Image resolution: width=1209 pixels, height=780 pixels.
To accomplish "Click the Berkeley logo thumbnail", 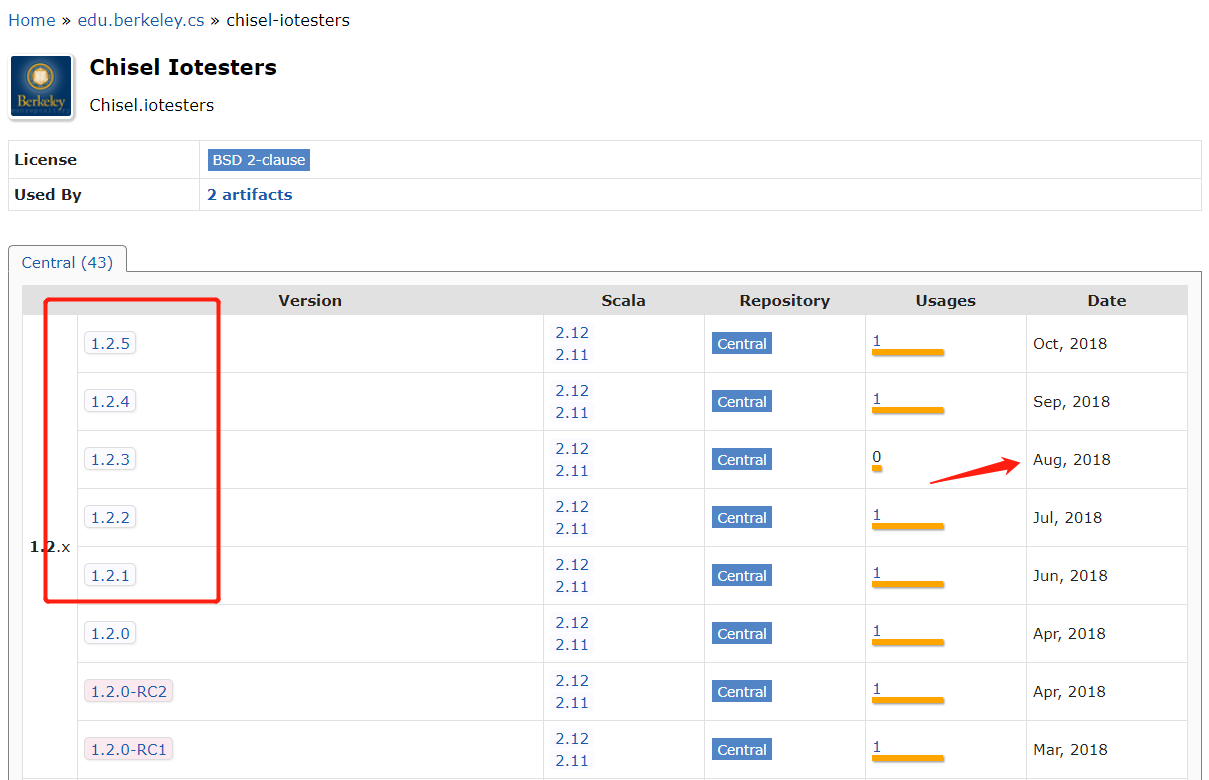I will 42,87.
